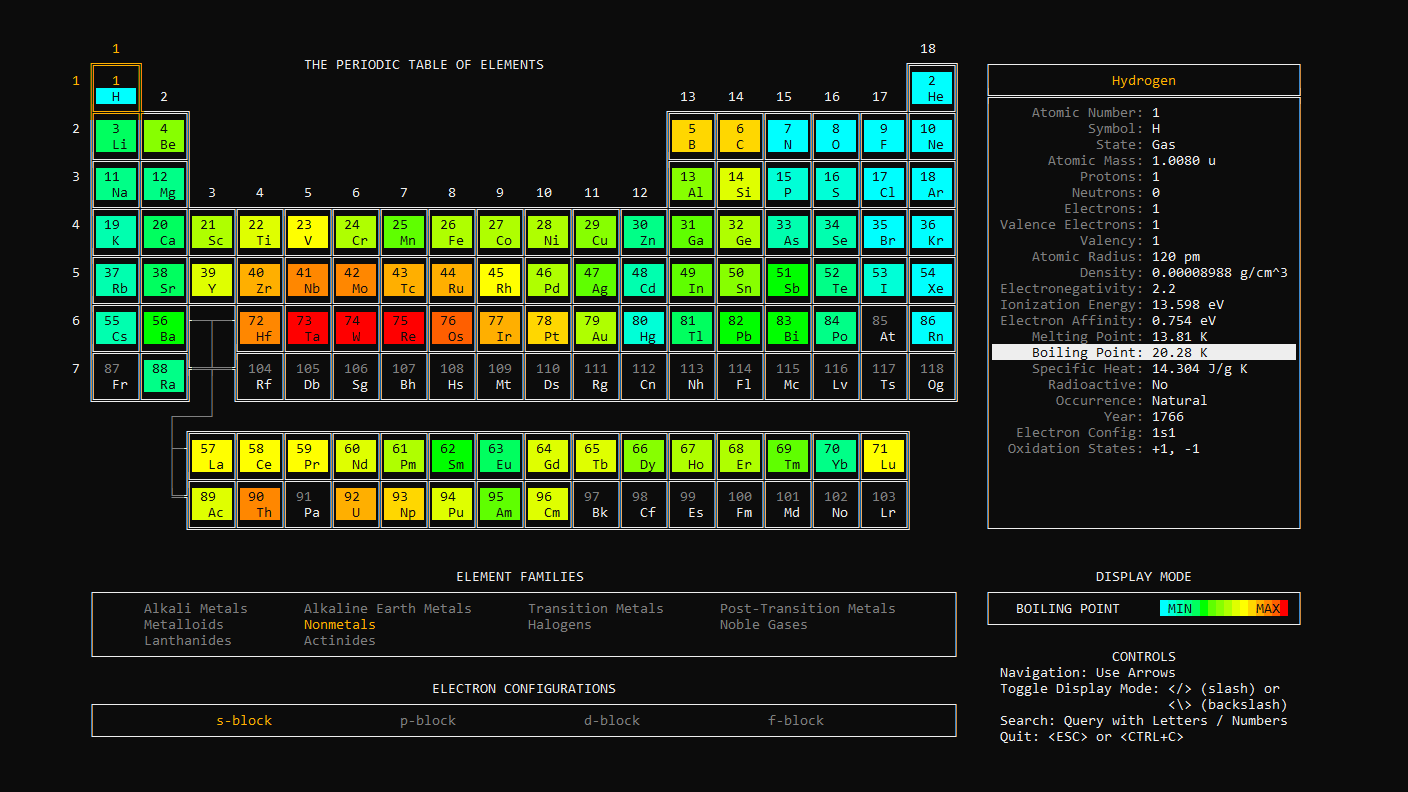Image resolution: width=1408 pixels, height=792 pixels.
Task: Select Francium in period 7
Action: coord(116,376)
